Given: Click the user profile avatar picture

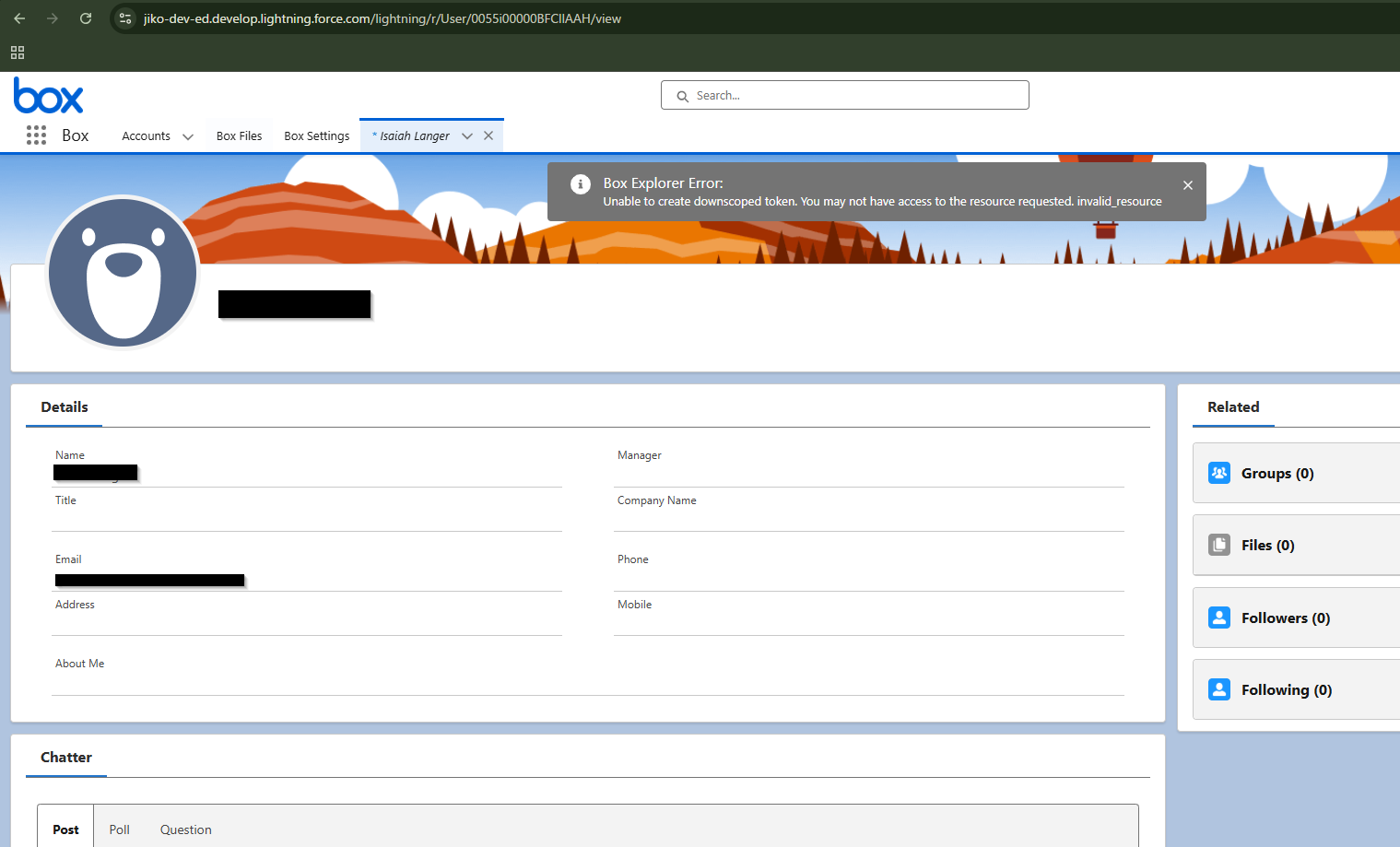Looking at the screenshot, I should pos(123,273).
